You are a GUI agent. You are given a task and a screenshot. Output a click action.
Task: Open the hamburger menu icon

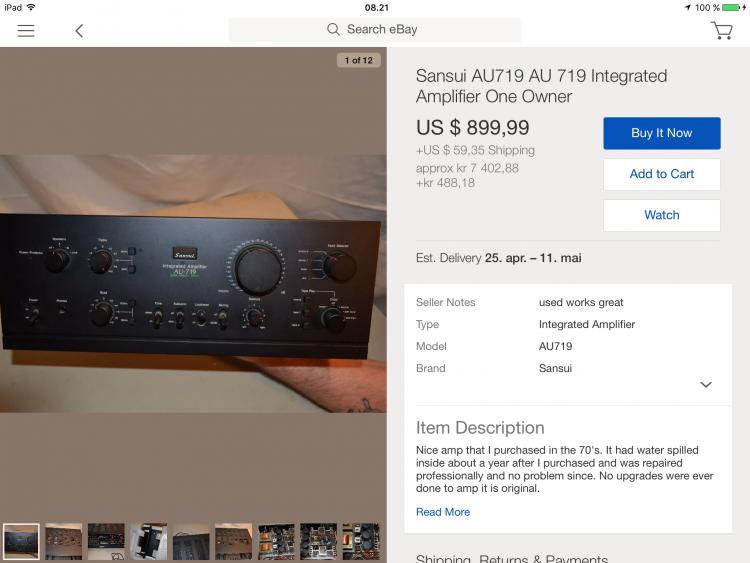(x=26, y=31)
